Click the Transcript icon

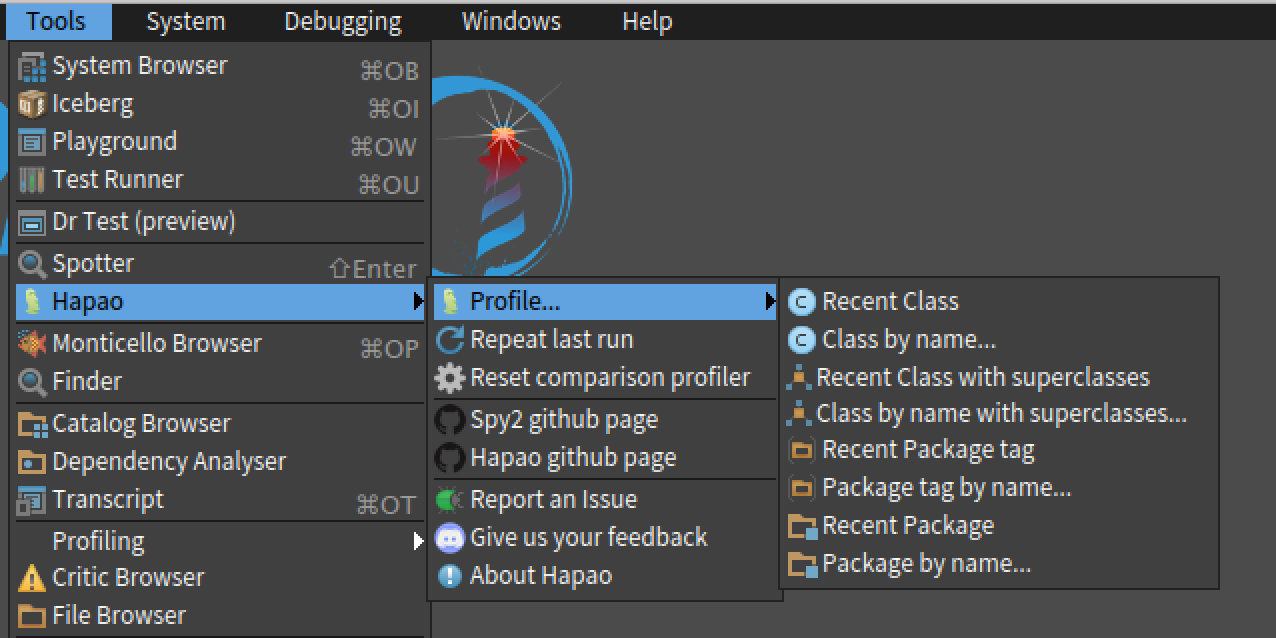pyautogui.click(x=33, y=500)
